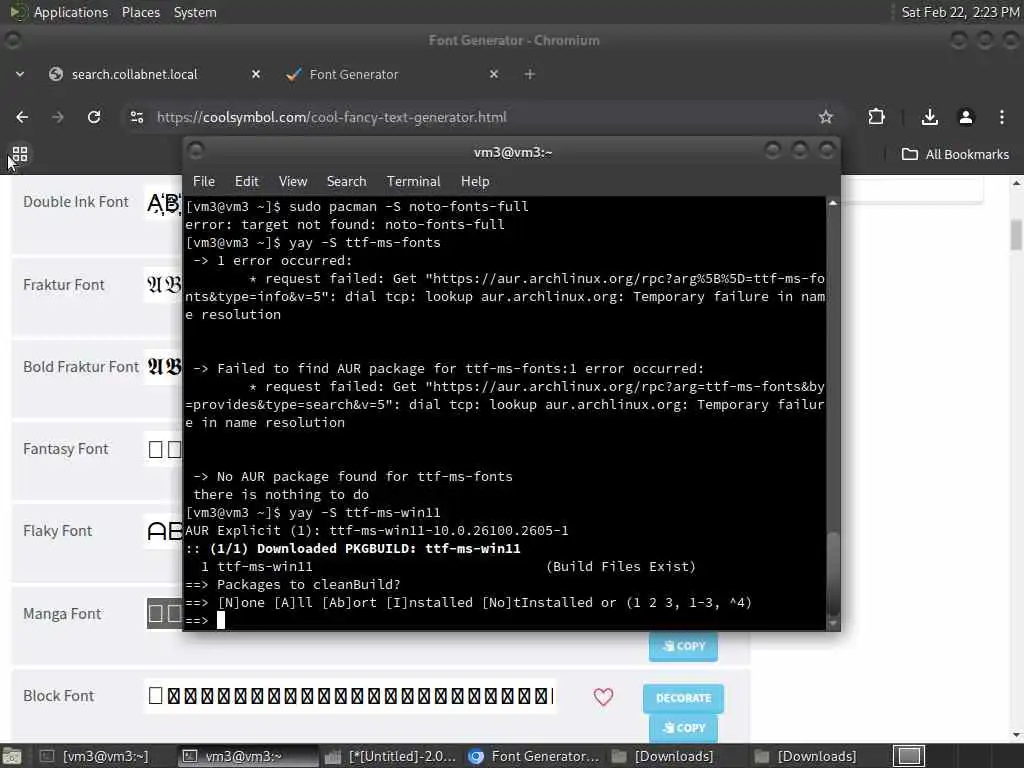Click the Block Font text field

351,696
